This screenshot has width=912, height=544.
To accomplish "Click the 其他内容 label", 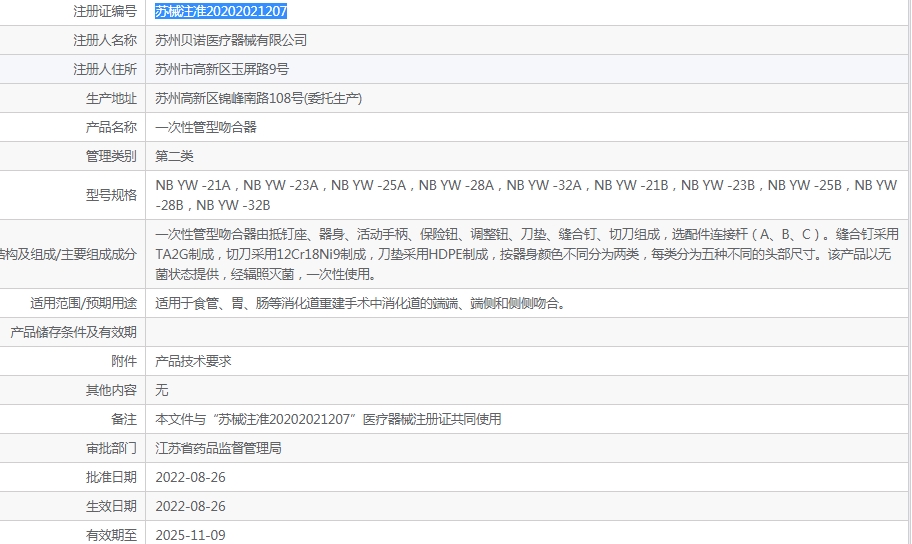I will tap(111, 390).
